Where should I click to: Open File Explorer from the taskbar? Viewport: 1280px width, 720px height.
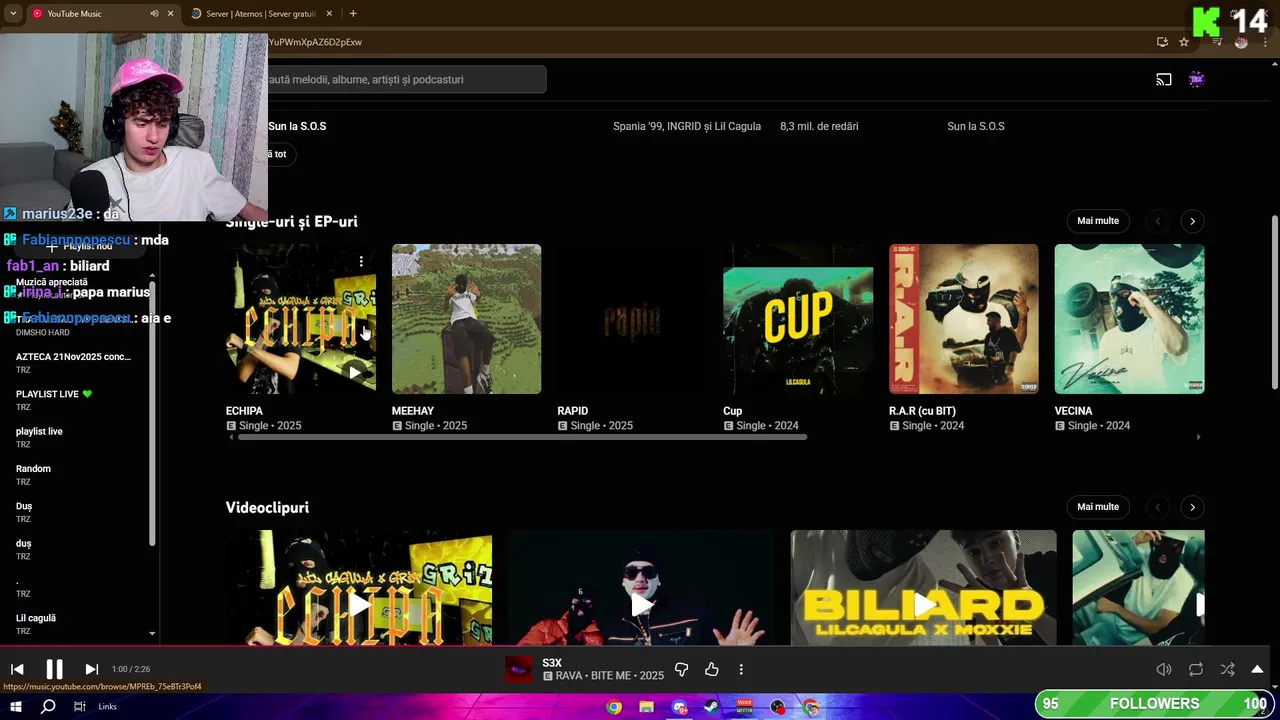(646, 707)
